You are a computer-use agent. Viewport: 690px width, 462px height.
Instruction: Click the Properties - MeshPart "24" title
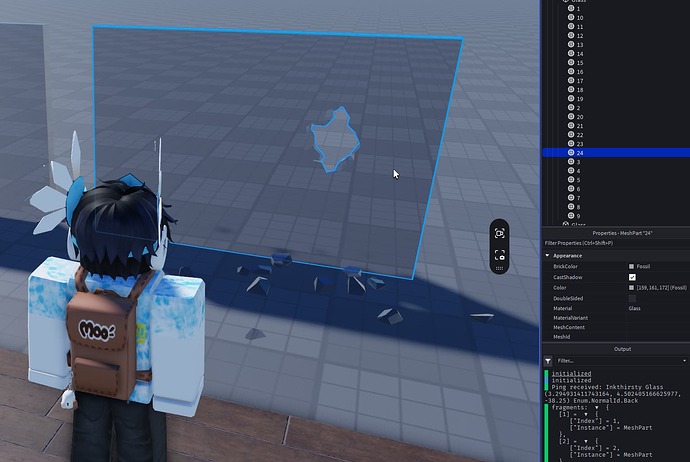622,233
